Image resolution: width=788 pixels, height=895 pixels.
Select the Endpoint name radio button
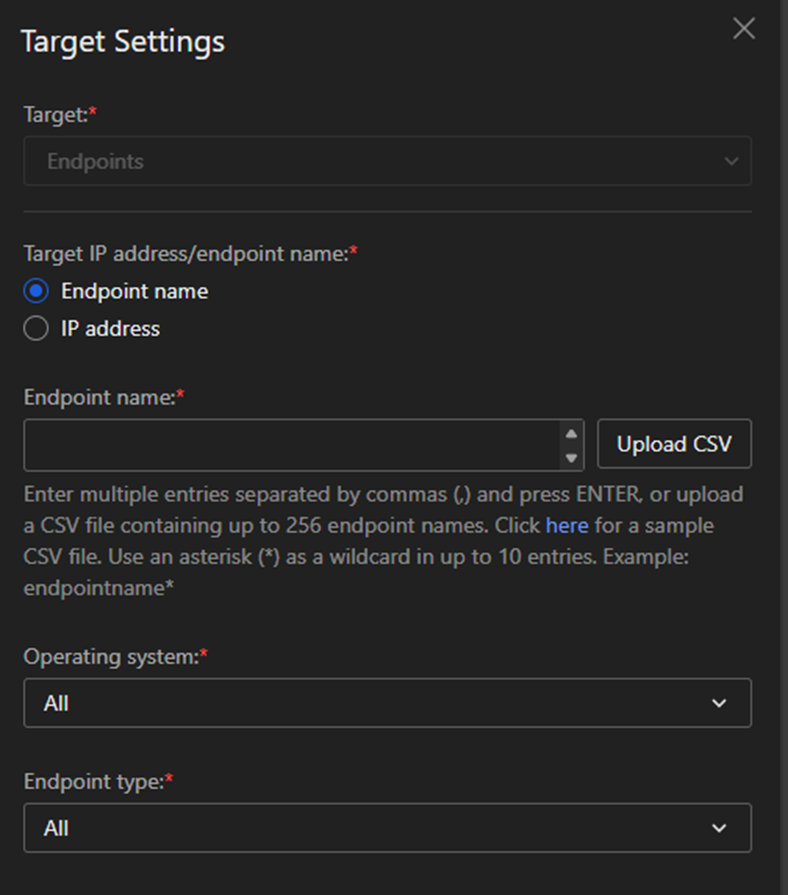tap(36, 291)
